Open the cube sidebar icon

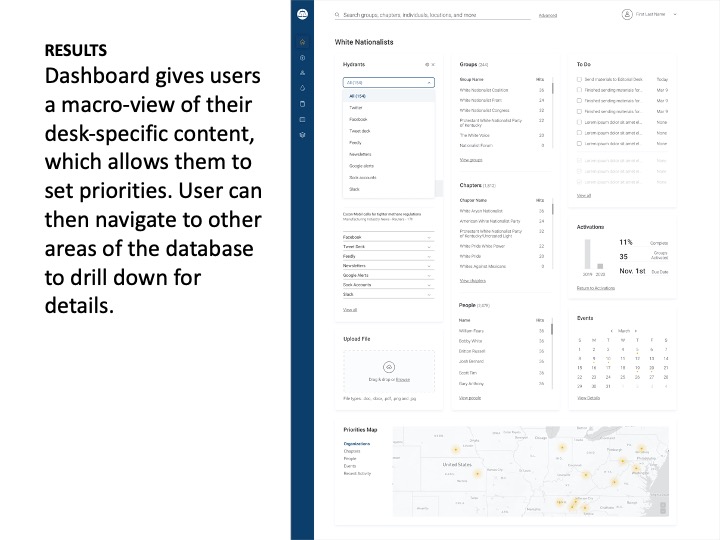pos(303,135)
